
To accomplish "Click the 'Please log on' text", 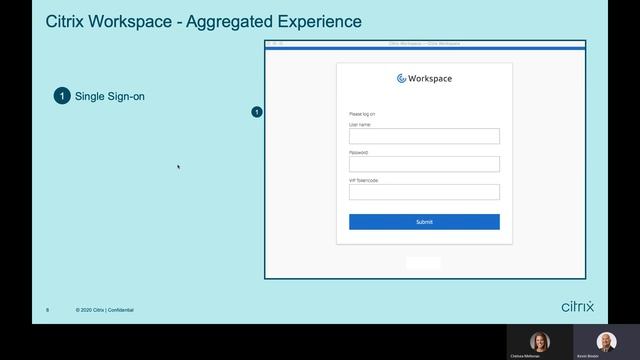I will click(362, 114).
